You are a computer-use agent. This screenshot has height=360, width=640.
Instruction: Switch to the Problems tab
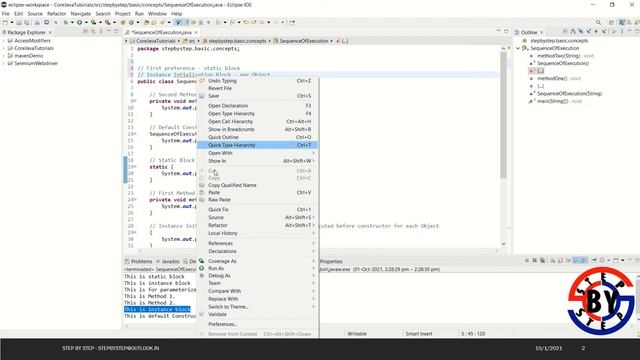[x=138, y=261]
